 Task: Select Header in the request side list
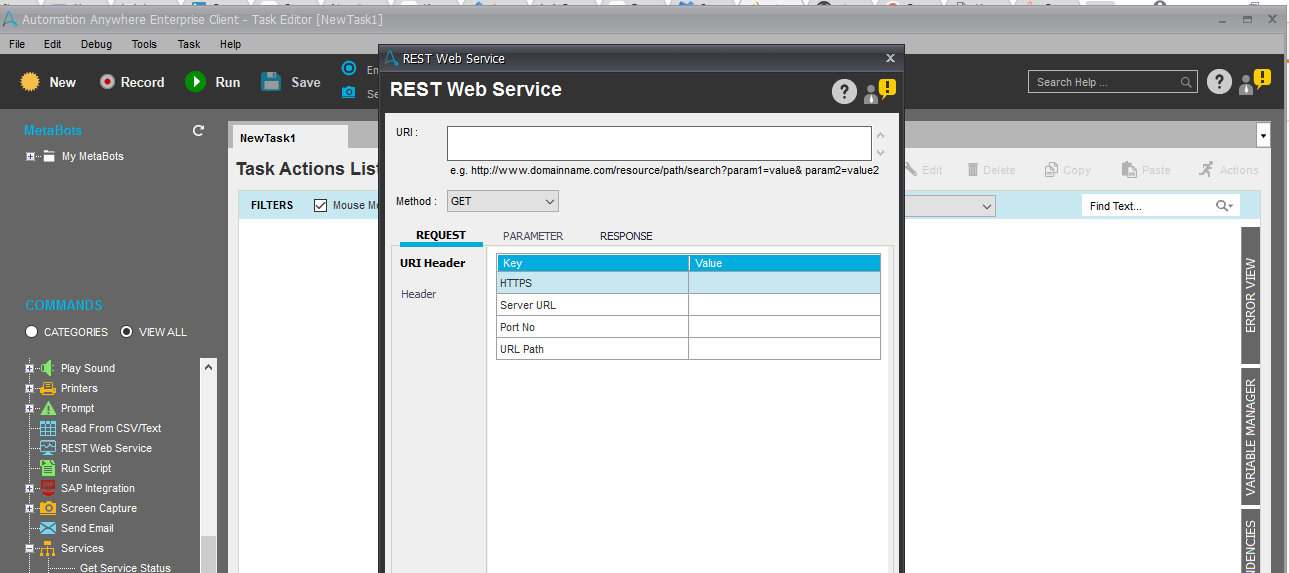[x=419, y=294]
